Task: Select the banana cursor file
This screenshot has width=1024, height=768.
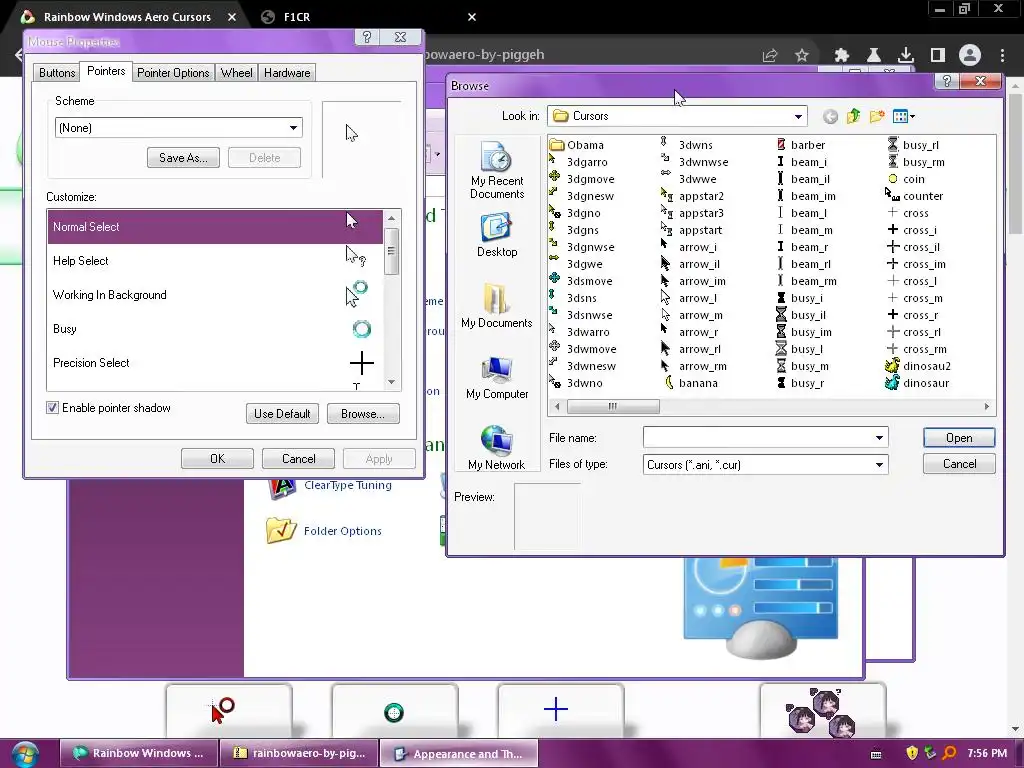Action: click(x=691, y=383)
